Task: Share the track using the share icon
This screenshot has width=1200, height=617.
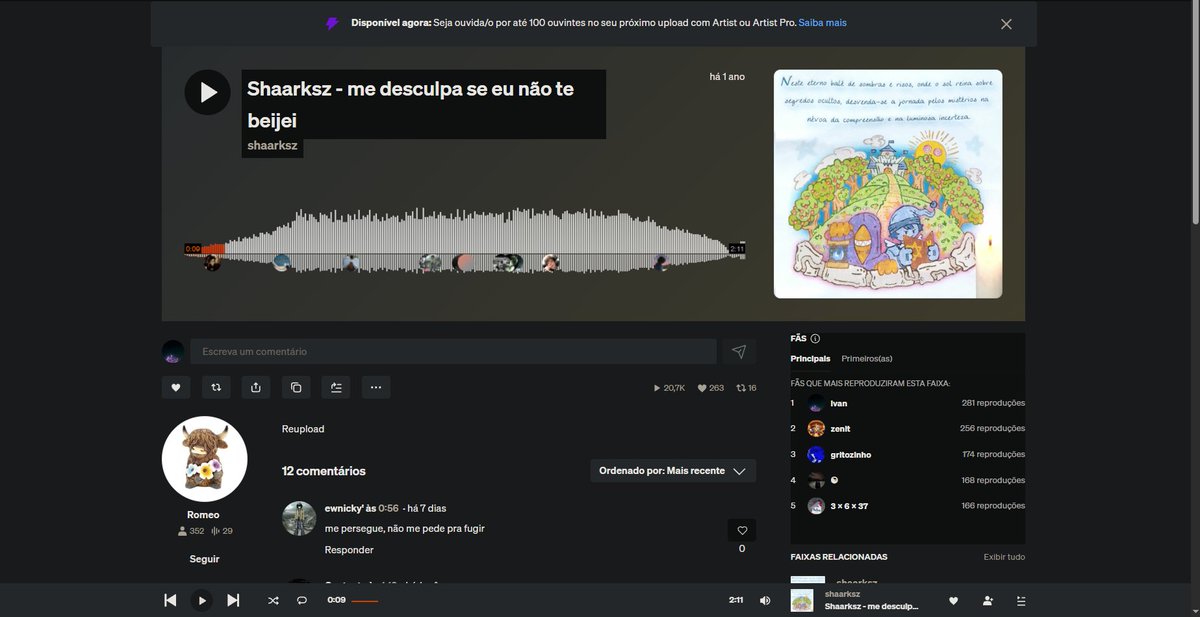Action: tap(256, 387)
